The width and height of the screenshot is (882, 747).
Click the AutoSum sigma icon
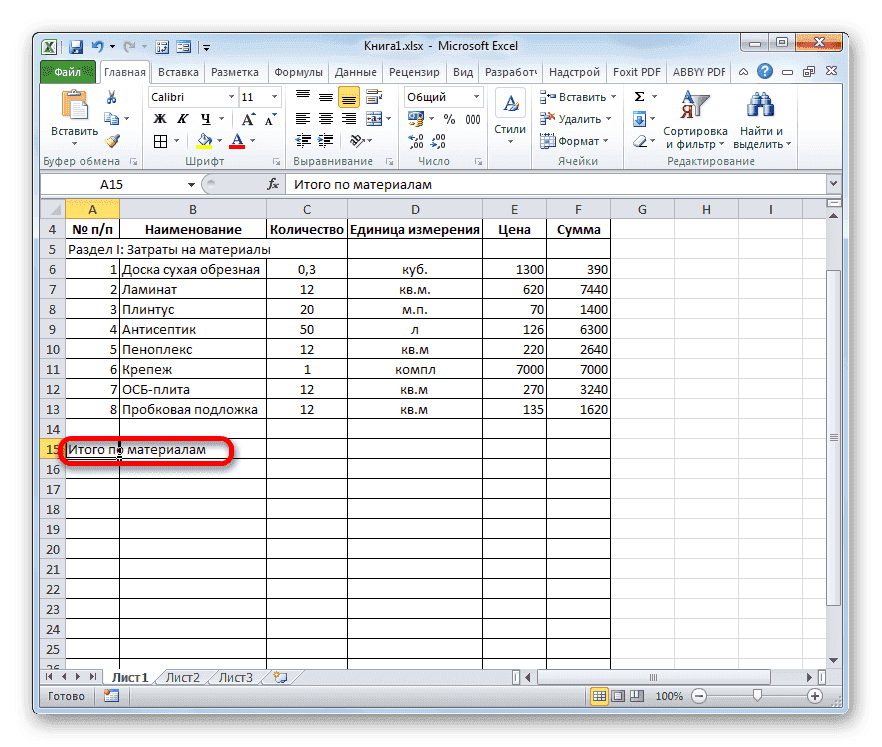click(639, 97)
